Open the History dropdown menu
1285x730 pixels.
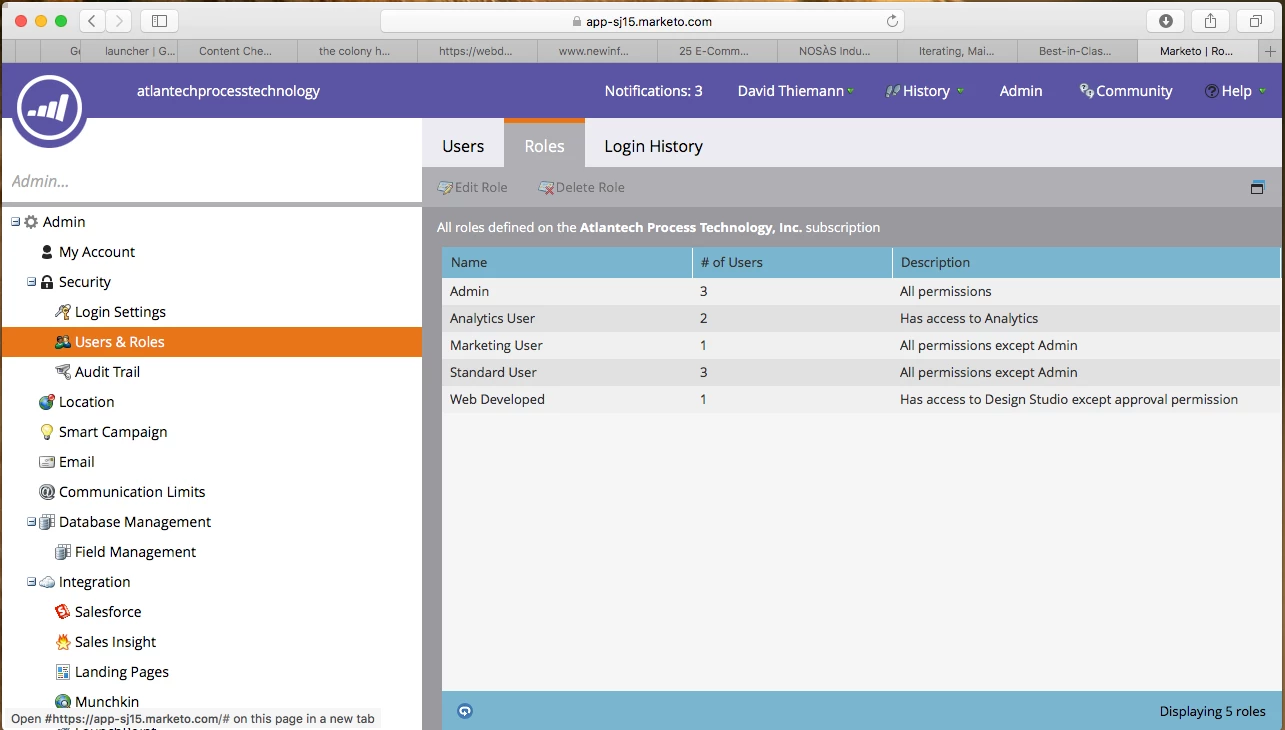click(925, 91)
